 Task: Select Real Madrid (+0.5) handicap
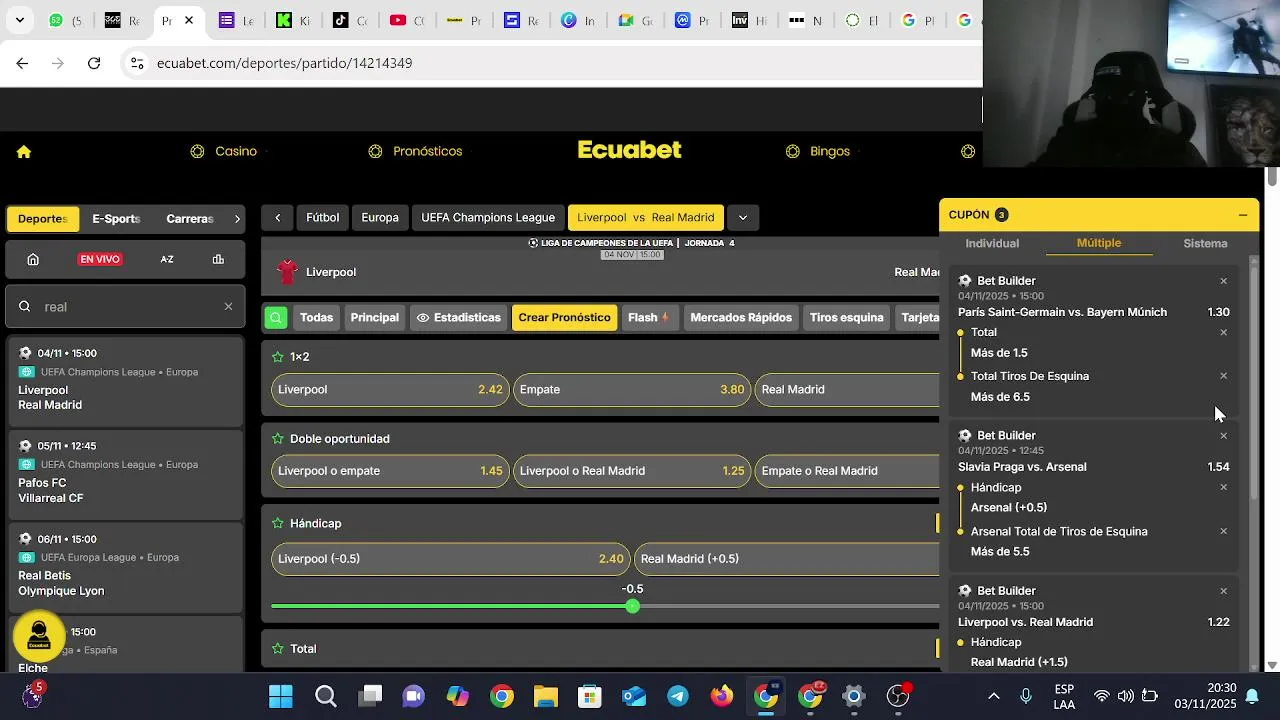tap(787, 559)
